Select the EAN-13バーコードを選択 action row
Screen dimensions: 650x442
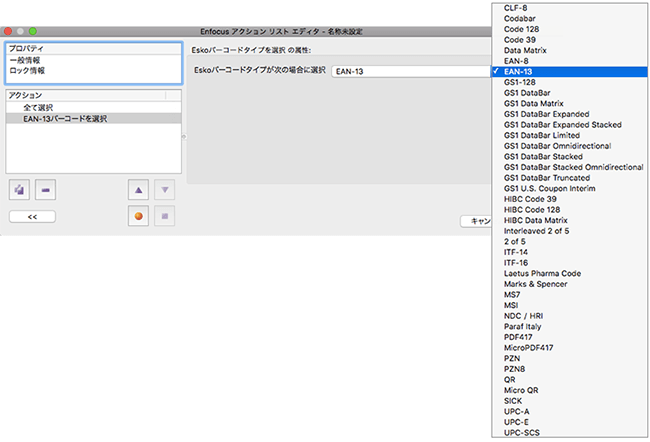point(94,119)
